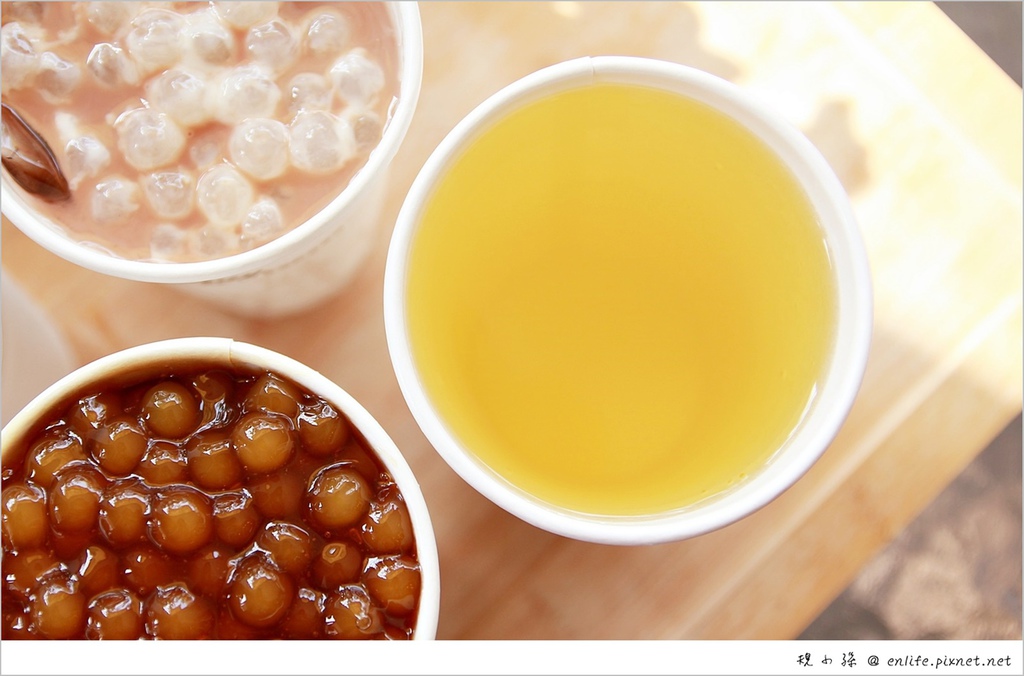This screenshot has width=1024, height=676.
Task: Click the @ symbol in the watermark
Action: pos(872,660)
